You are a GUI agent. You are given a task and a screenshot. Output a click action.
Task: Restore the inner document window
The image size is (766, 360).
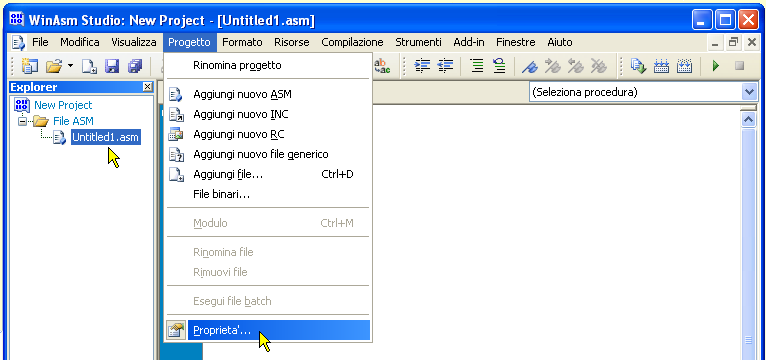pyautogui.click(x=734, y=43)
